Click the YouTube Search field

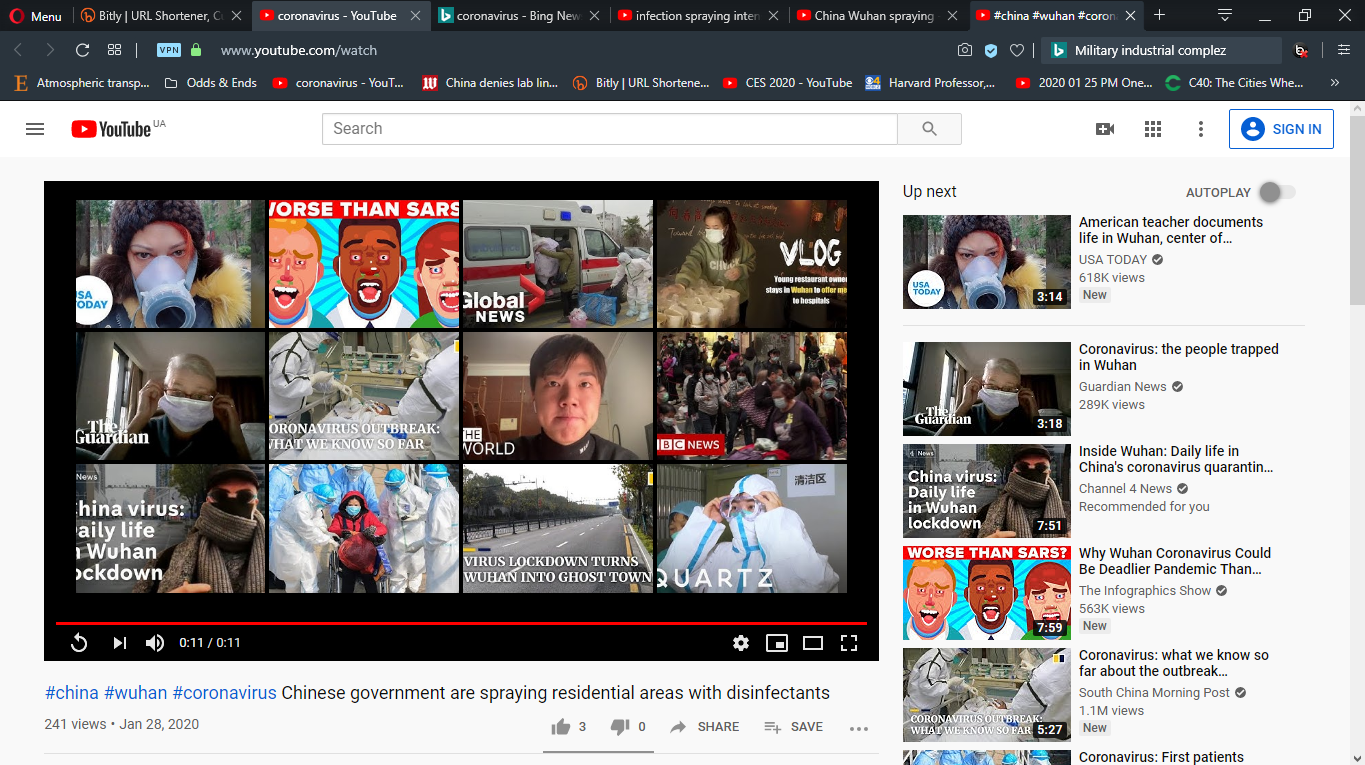tap(609, 128)
